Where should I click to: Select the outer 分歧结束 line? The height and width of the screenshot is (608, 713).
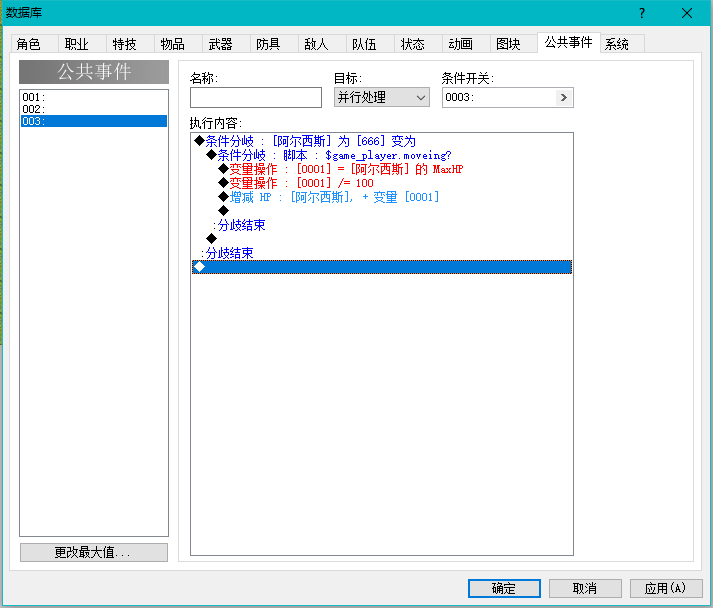[382, 253]
